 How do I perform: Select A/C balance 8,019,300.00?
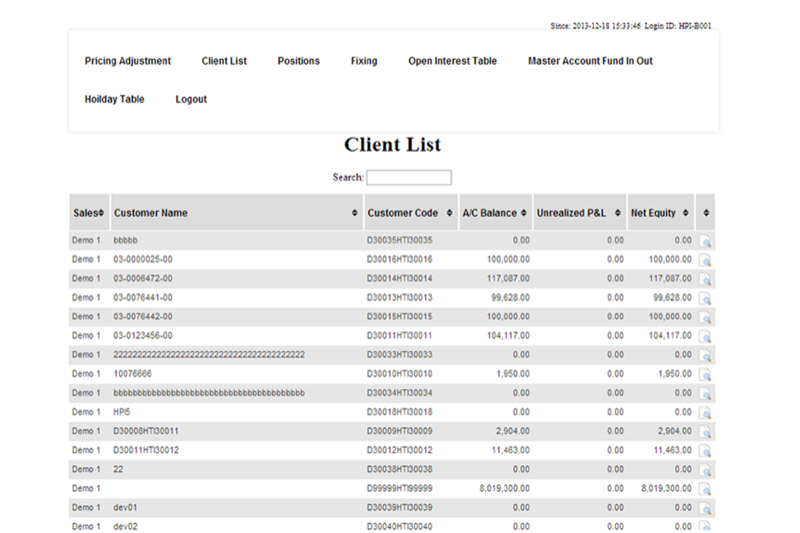pos(505,488)
